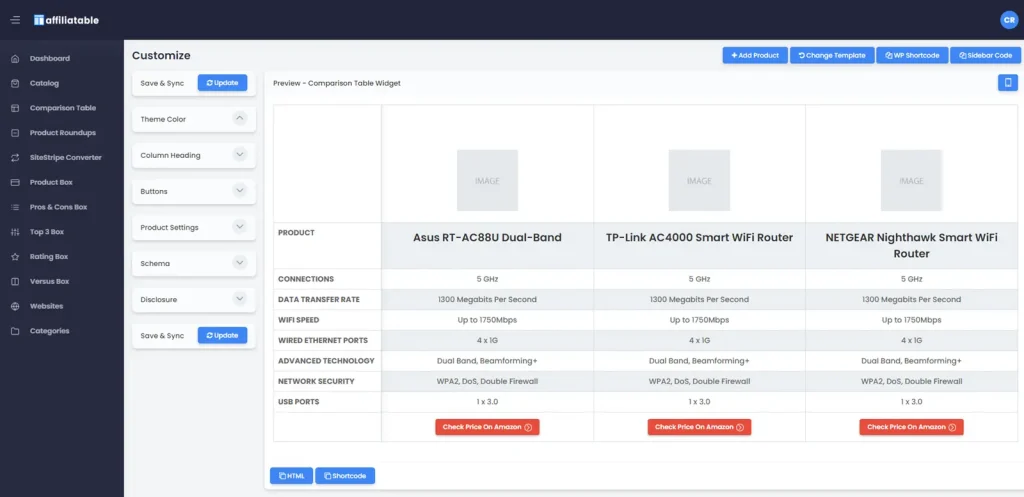1024x497 pixels.
Task: Open Rating Box menu item
Action: (x=48, y=257)
